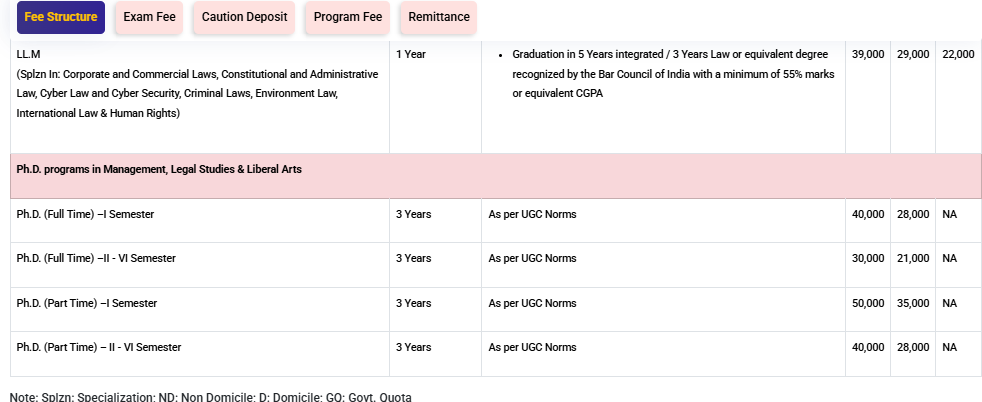The width and height of the screenshot is (982, 402).
Task: Click the 1 Year duration cell
Action: click(411, 54)
